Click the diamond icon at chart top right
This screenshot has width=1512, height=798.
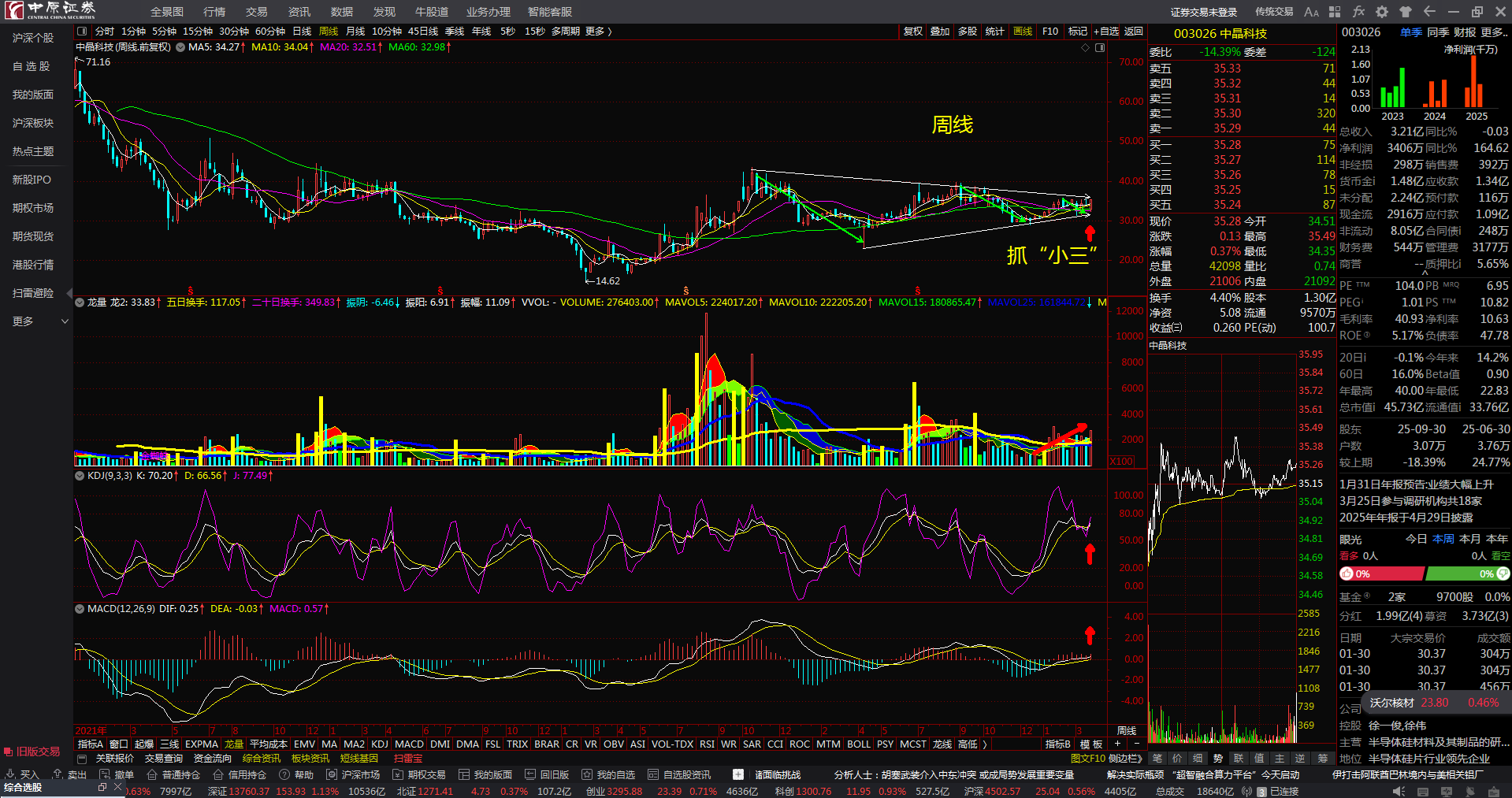[1085, 48]
